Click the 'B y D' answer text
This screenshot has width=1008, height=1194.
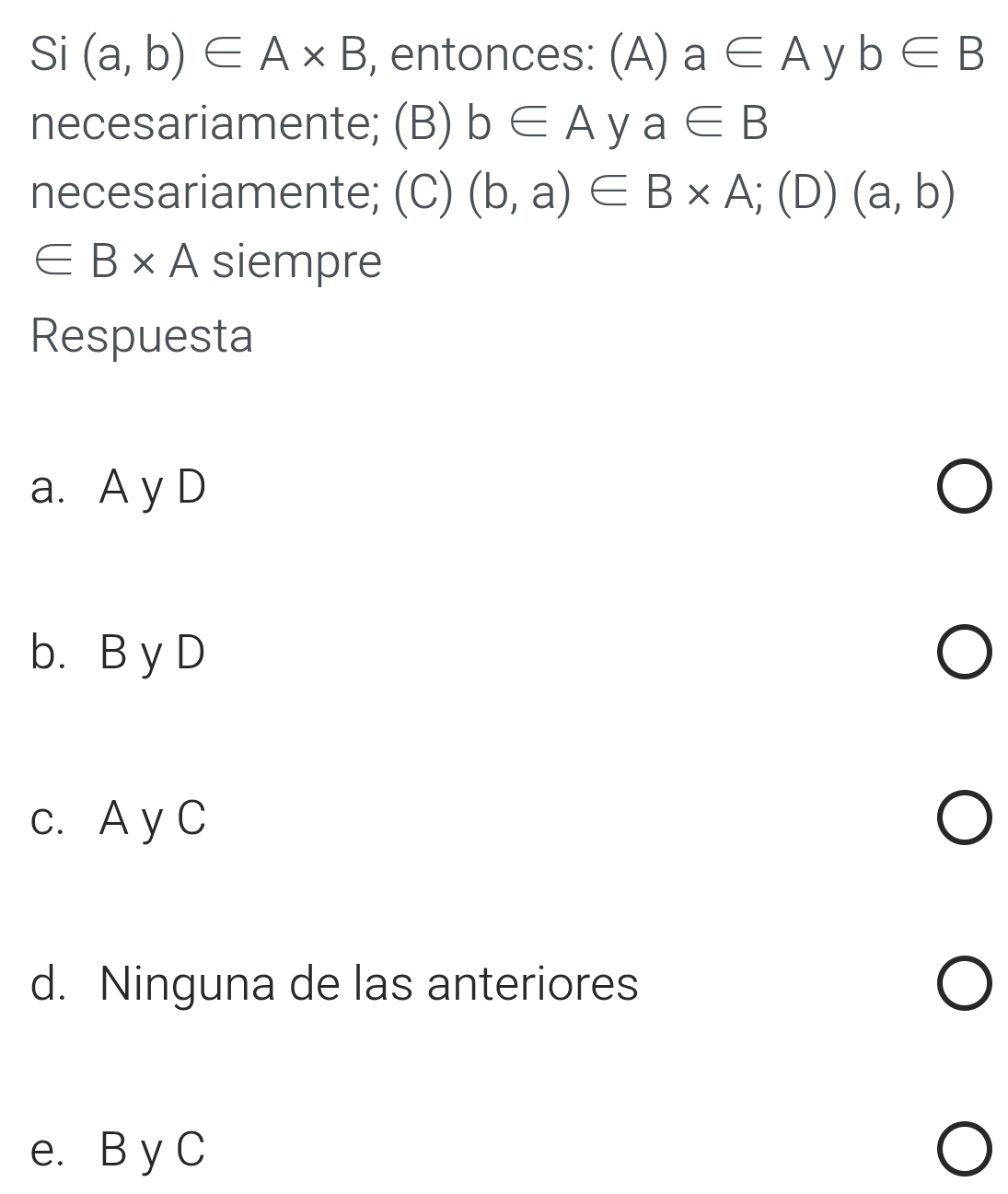coord(153,653)
